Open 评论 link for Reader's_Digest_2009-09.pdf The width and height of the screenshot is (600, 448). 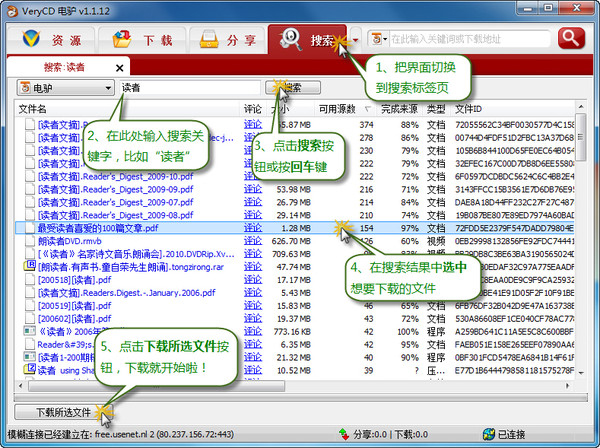tap(253, 189)
